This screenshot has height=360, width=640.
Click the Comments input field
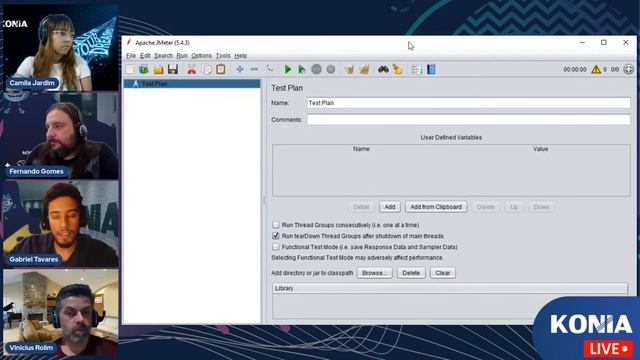[x=469, y=120]
